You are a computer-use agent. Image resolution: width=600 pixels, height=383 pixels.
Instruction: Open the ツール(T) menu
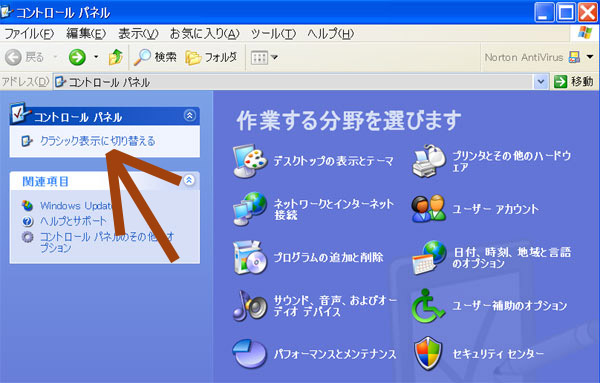(x=273, y=34)
